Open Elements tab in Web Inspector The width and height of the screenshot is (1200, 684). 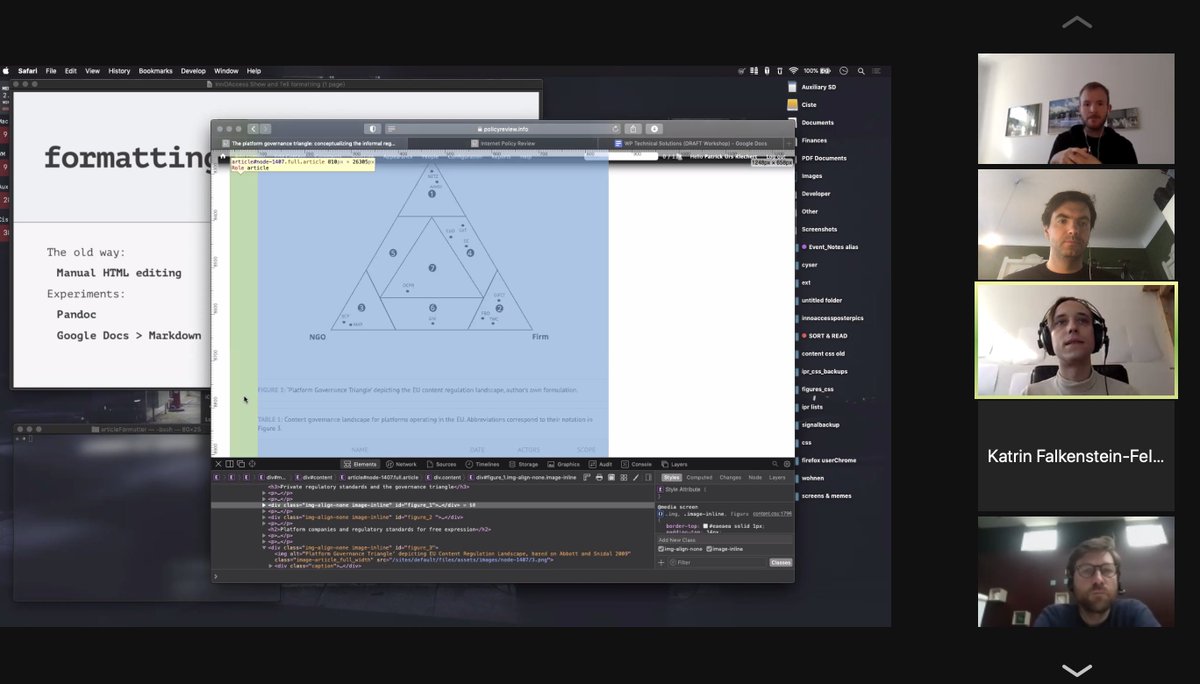361,464
